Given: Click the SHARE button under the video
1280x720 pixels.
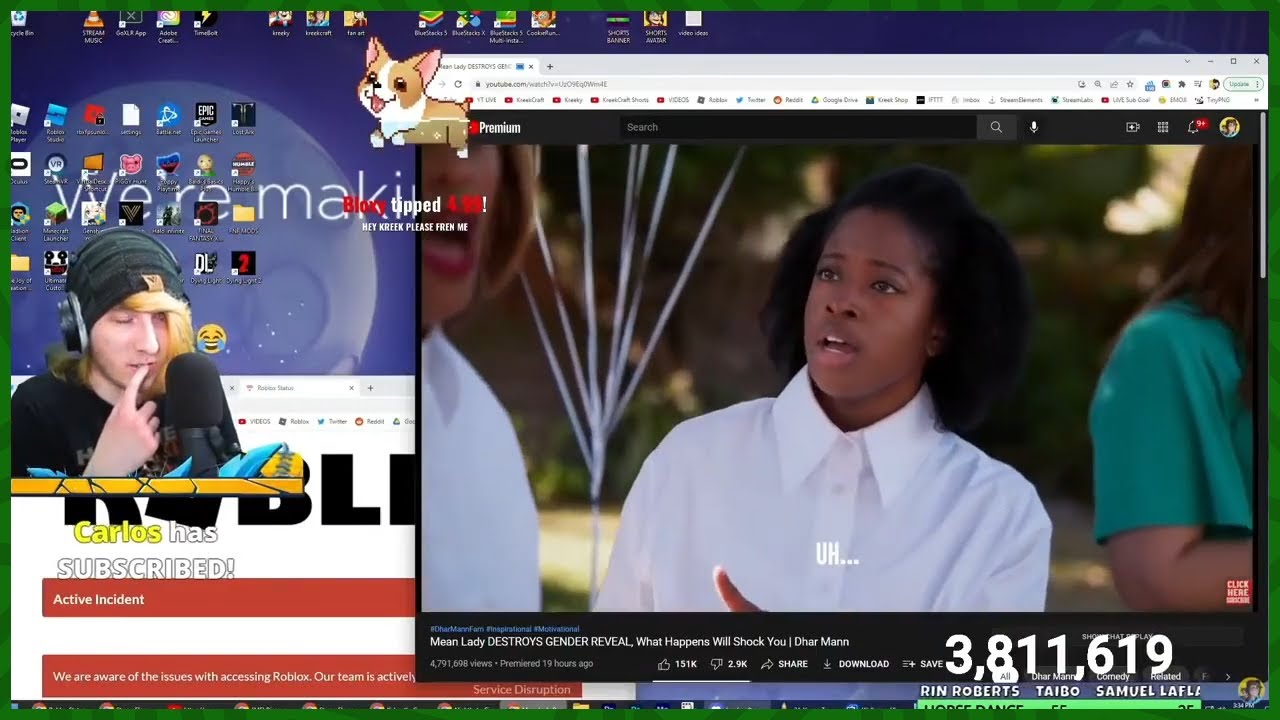Looking at the screenshot, I should click(x=784, y=664).
